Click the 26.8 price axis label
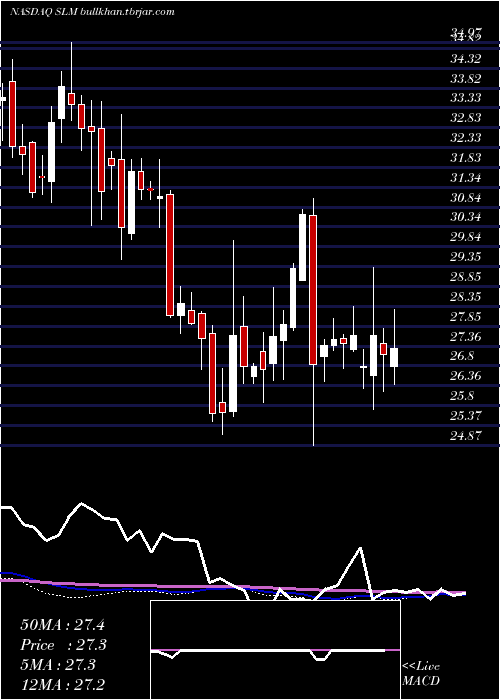Image resolution: width=500 pixels, height=700 pixels. pos(462,356)
